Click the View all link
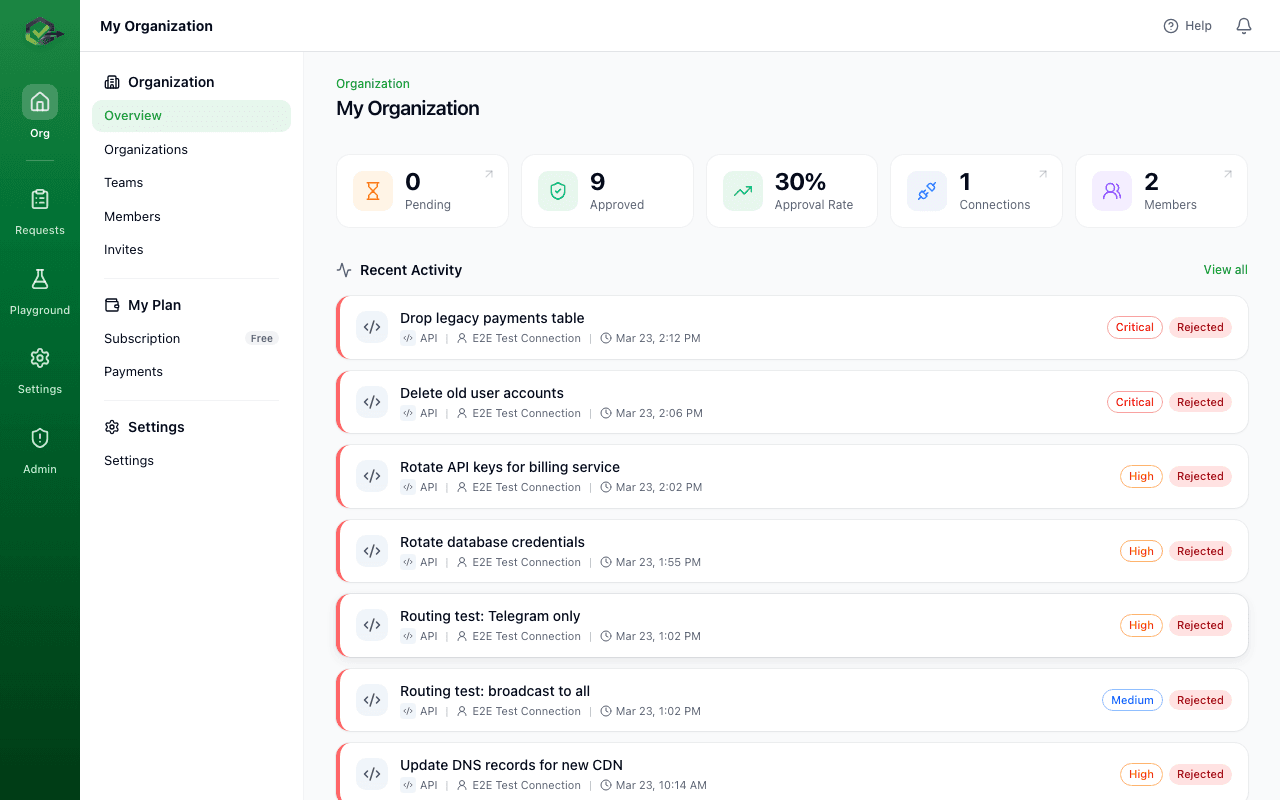 tap(1225, 269)
